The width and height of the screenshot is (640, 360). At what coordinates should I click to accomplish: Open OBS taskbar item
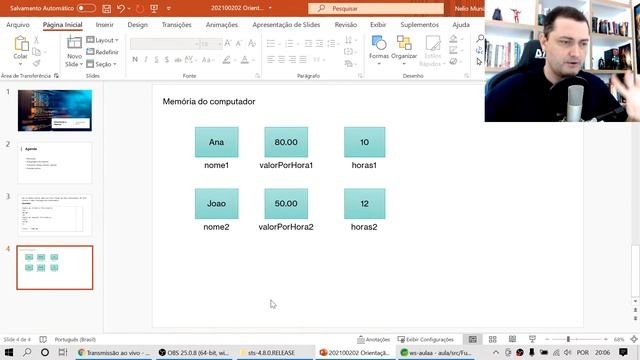click(x=195, y=353)
